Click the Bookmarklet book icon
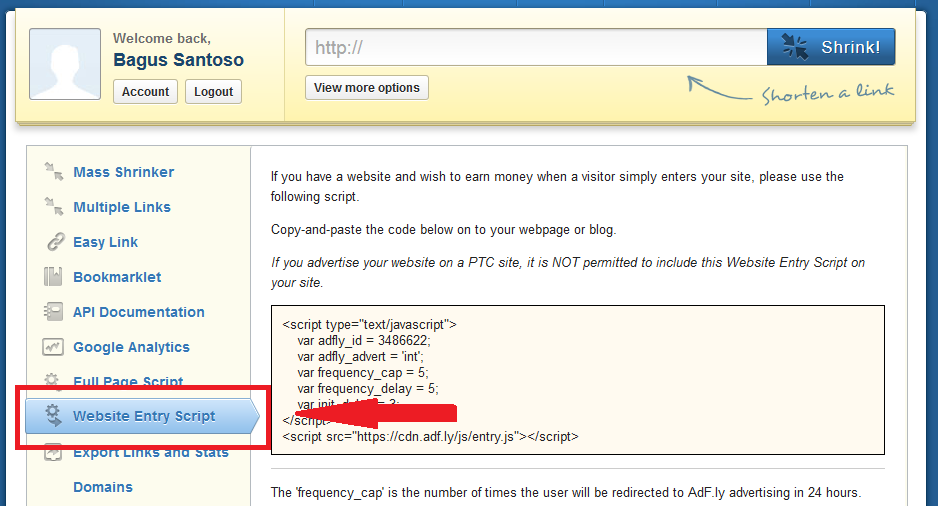 [53, 276]
